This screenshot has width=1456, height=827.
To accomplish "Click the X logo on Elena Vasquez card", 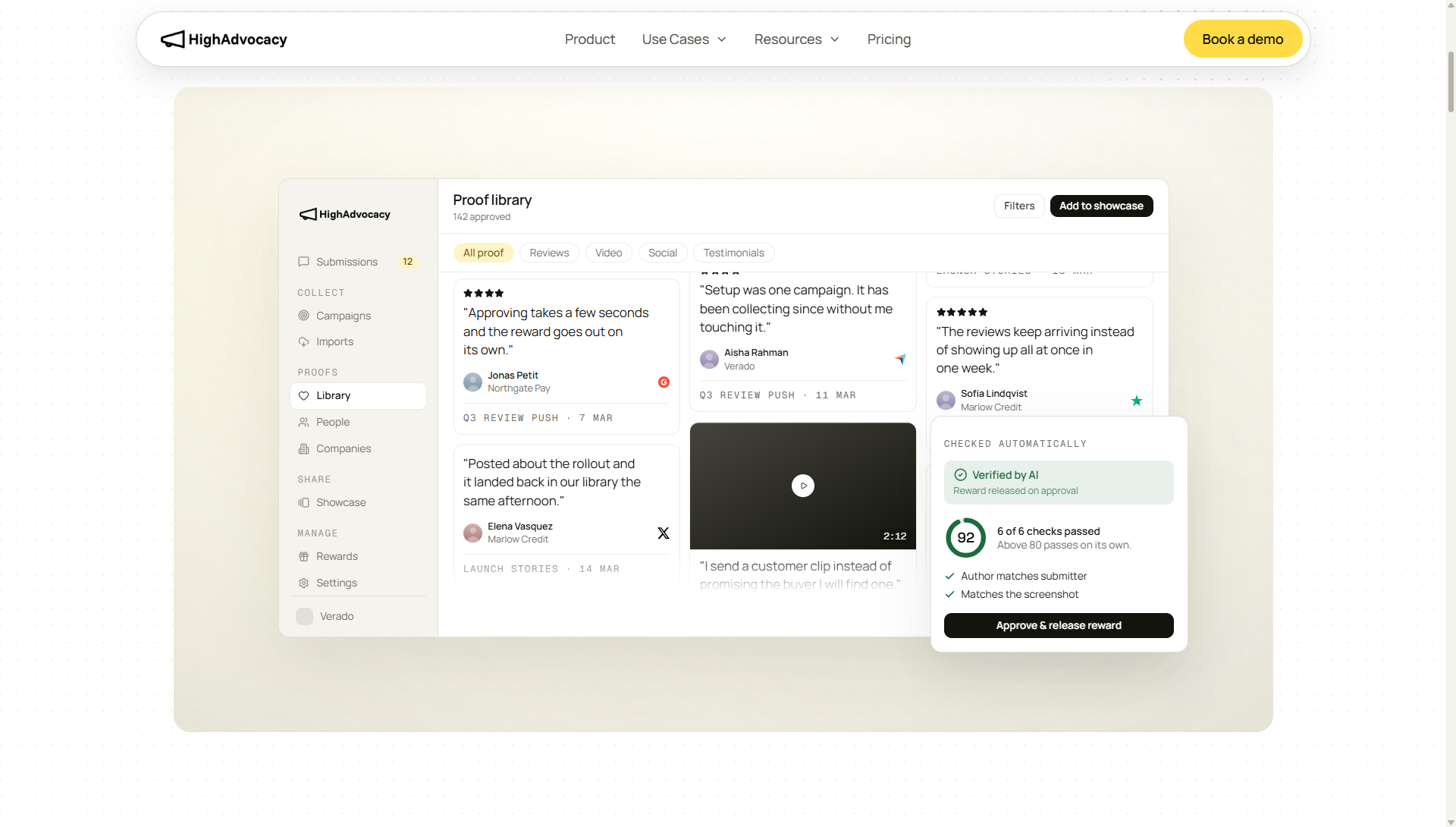I will (664, 533).
